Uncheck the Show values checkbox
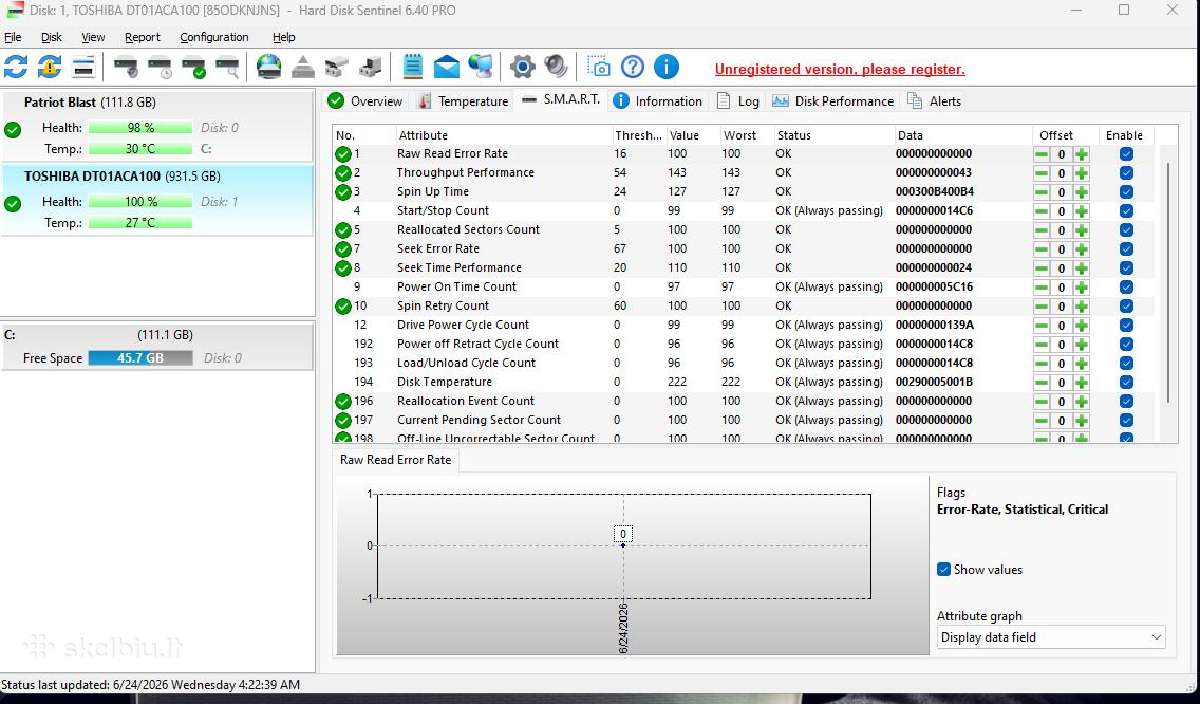 coord(943,569)
